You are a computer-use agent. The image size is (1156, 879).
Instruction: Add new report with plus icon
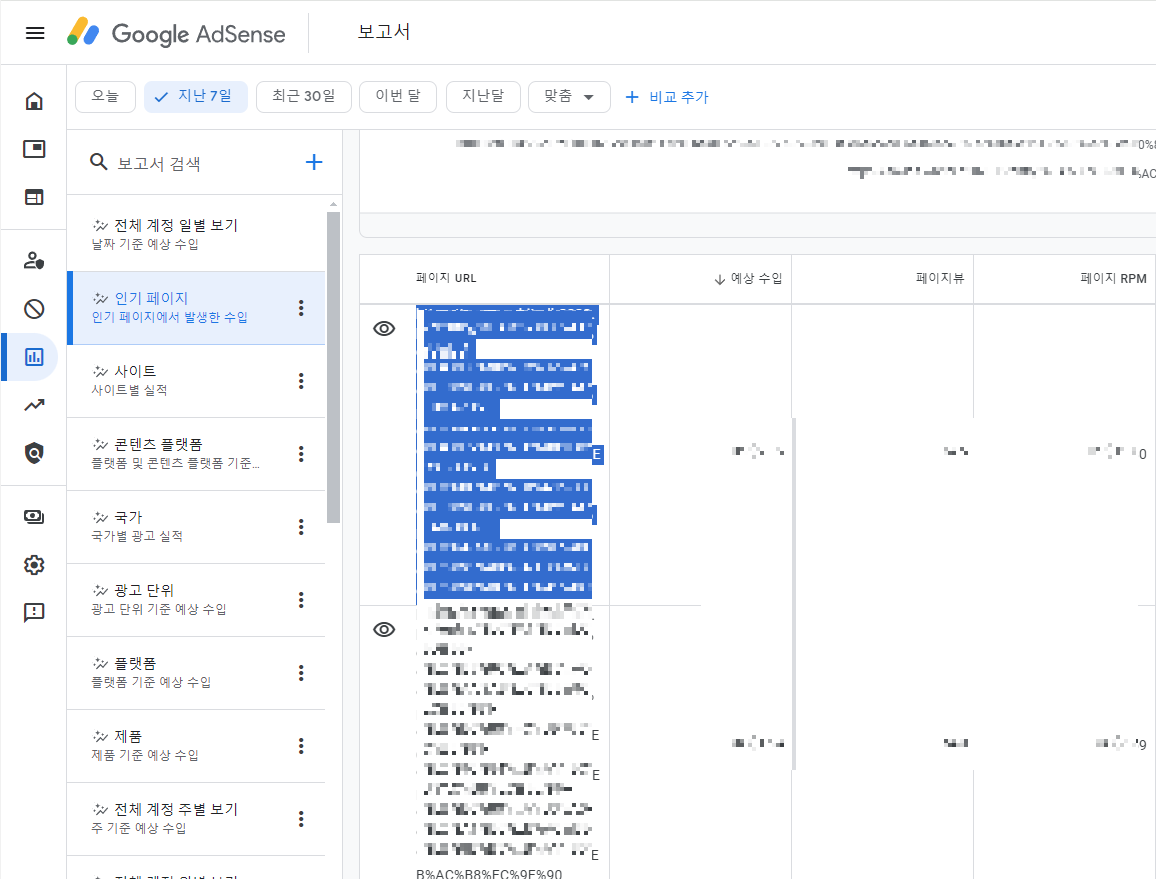[314, 162]
